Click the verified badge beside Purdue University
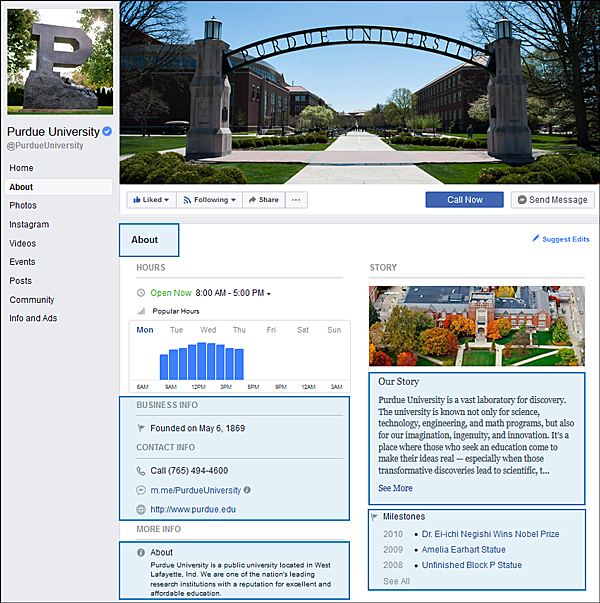Viewport: 600px width, 603px height. point(107,132)
